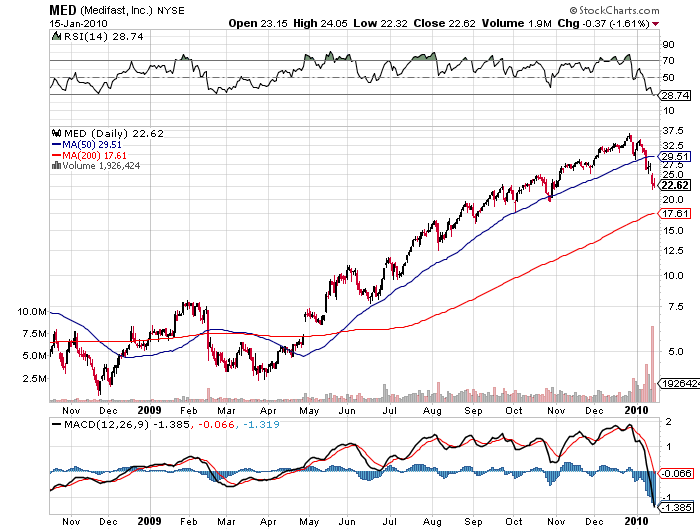
Task: Click the 37.5 price axis label
Action: (673, 131)
